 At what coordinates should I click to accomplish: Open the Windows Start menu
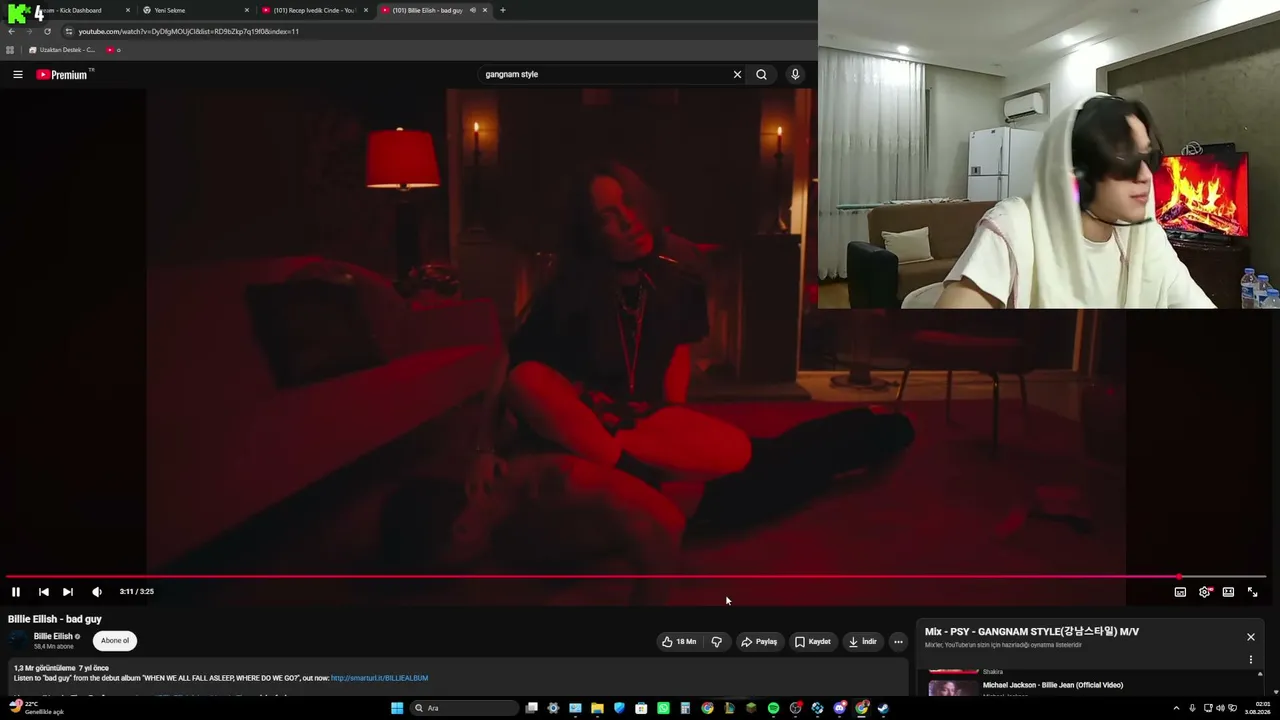coord(397,708)
